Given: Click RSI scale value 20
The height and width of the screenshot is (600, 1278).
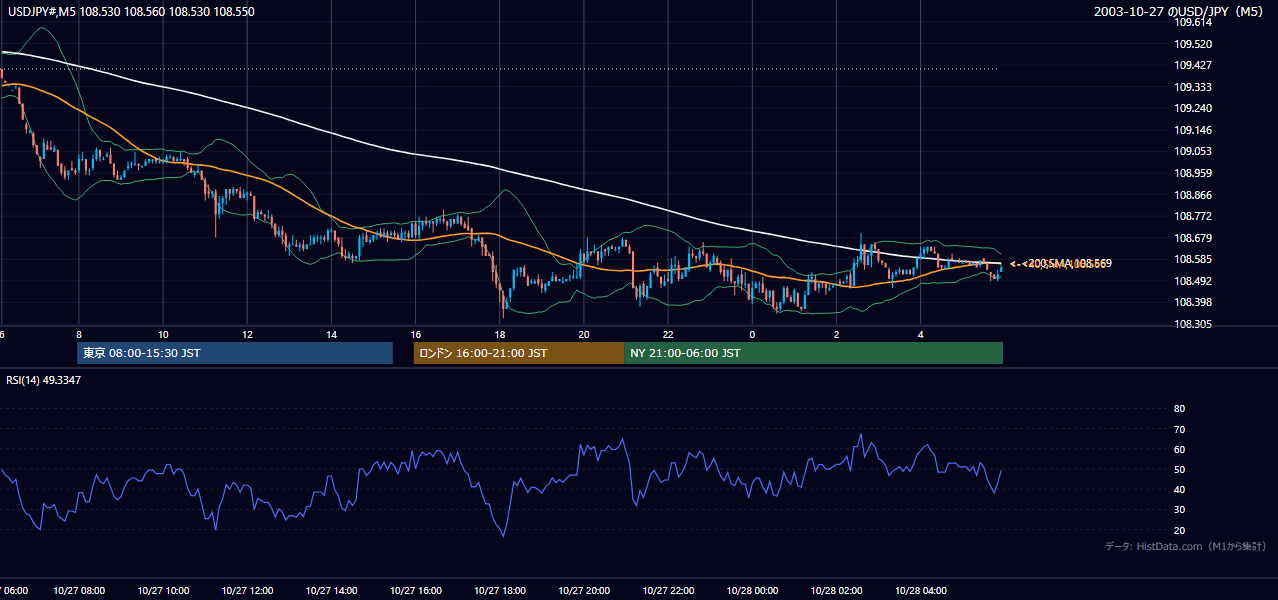Looking at the screenshot, I should pyautogui.click(x=1179, y=530).
